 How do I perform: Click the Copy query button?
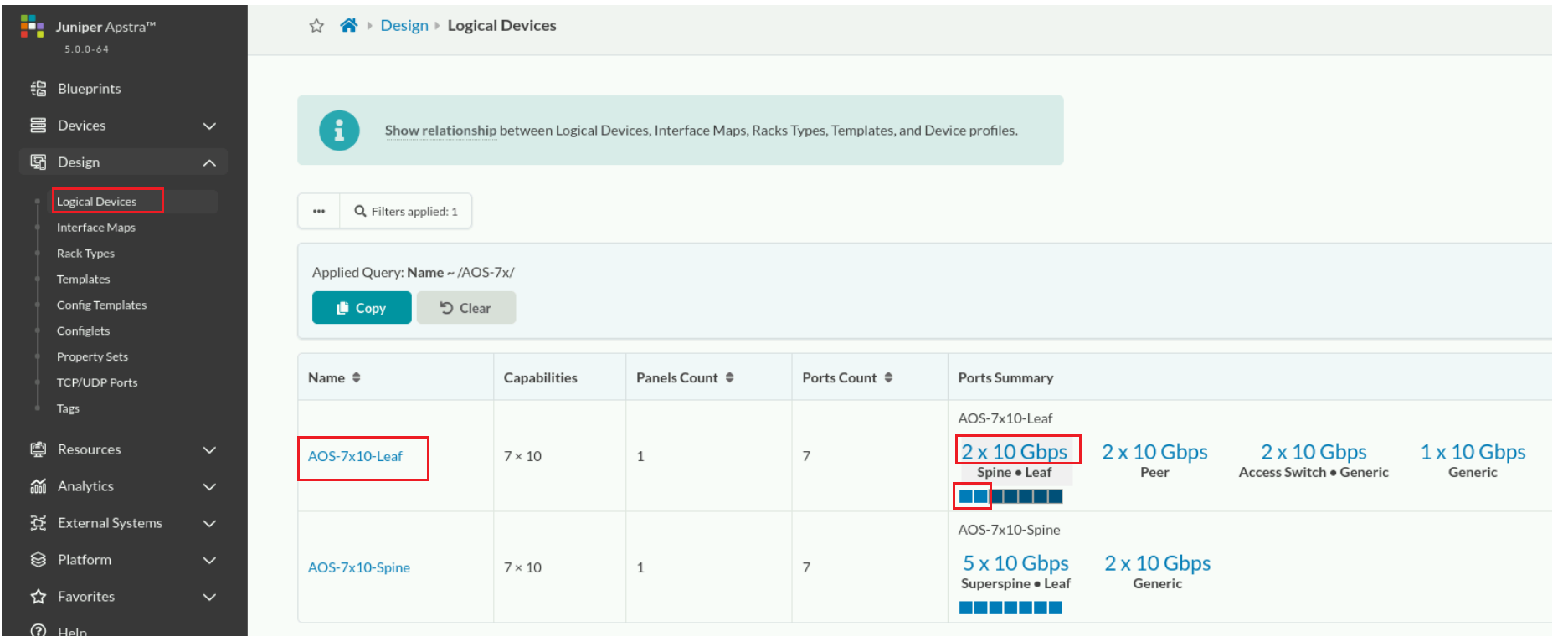(x=362, y=307)
